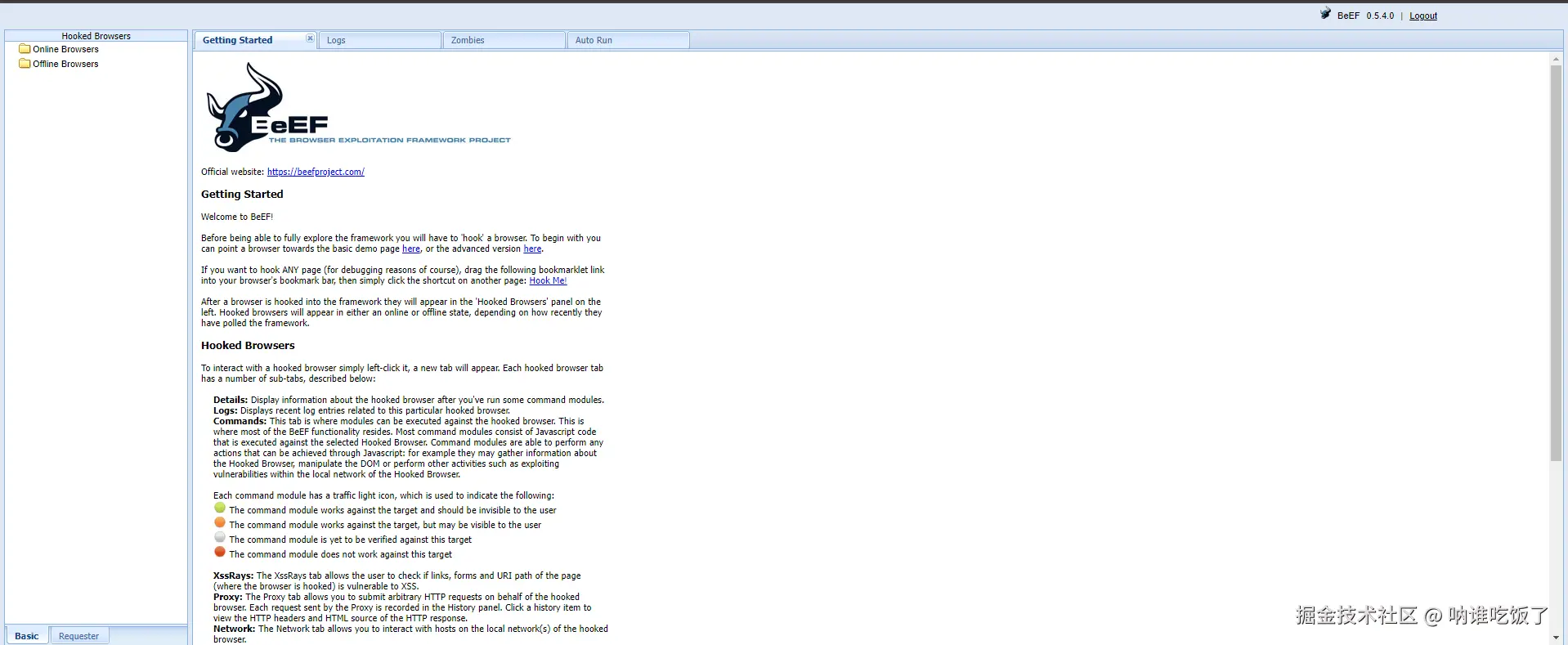
Task: Select Offline Browsers tree label
Action: click(x=65, y=64)
